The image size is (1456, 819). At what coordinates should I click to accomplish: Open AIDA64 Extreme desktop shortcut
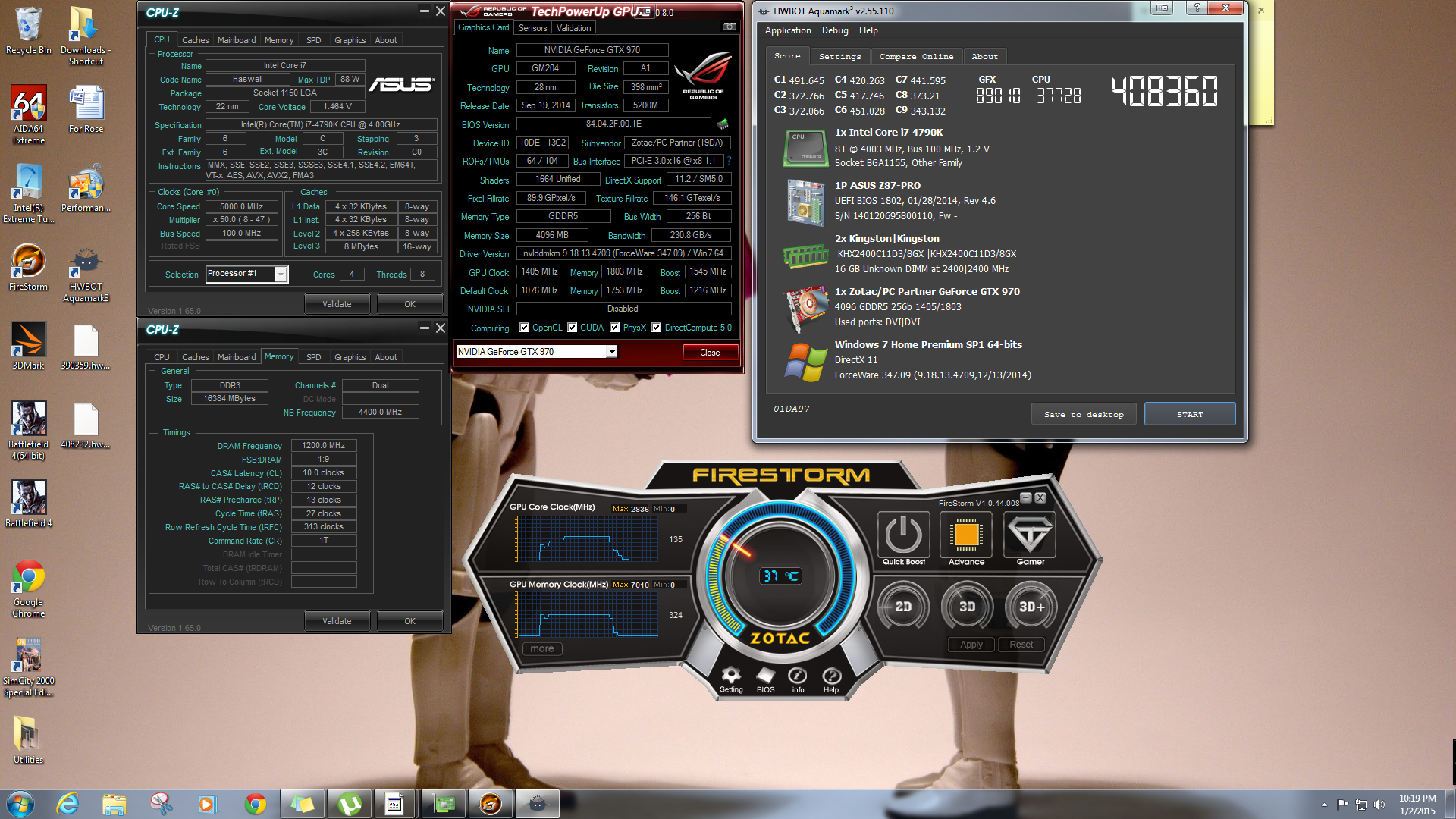pyautogui.click(x=29, y=115)
